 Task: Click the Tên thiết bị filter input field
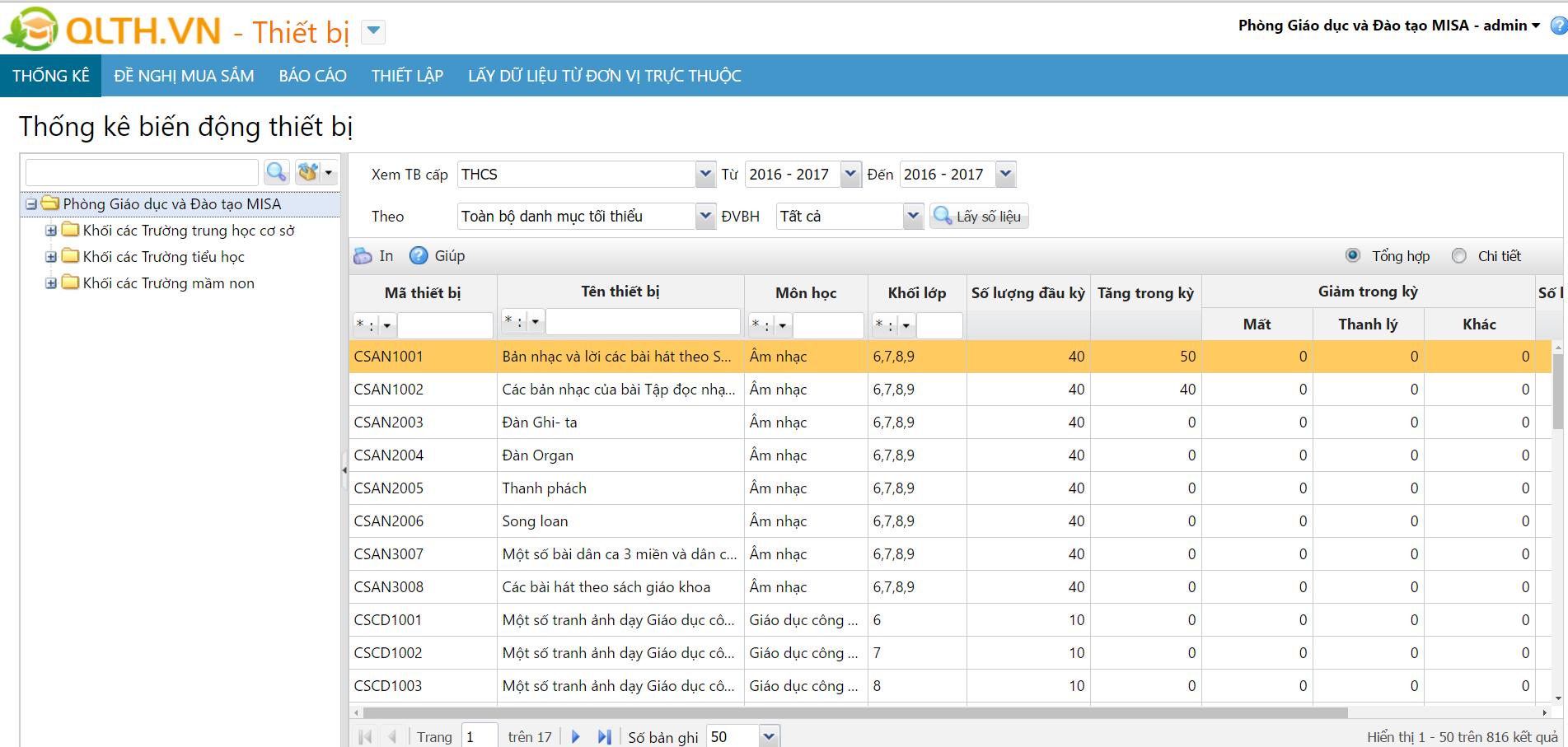pos(643,322)
